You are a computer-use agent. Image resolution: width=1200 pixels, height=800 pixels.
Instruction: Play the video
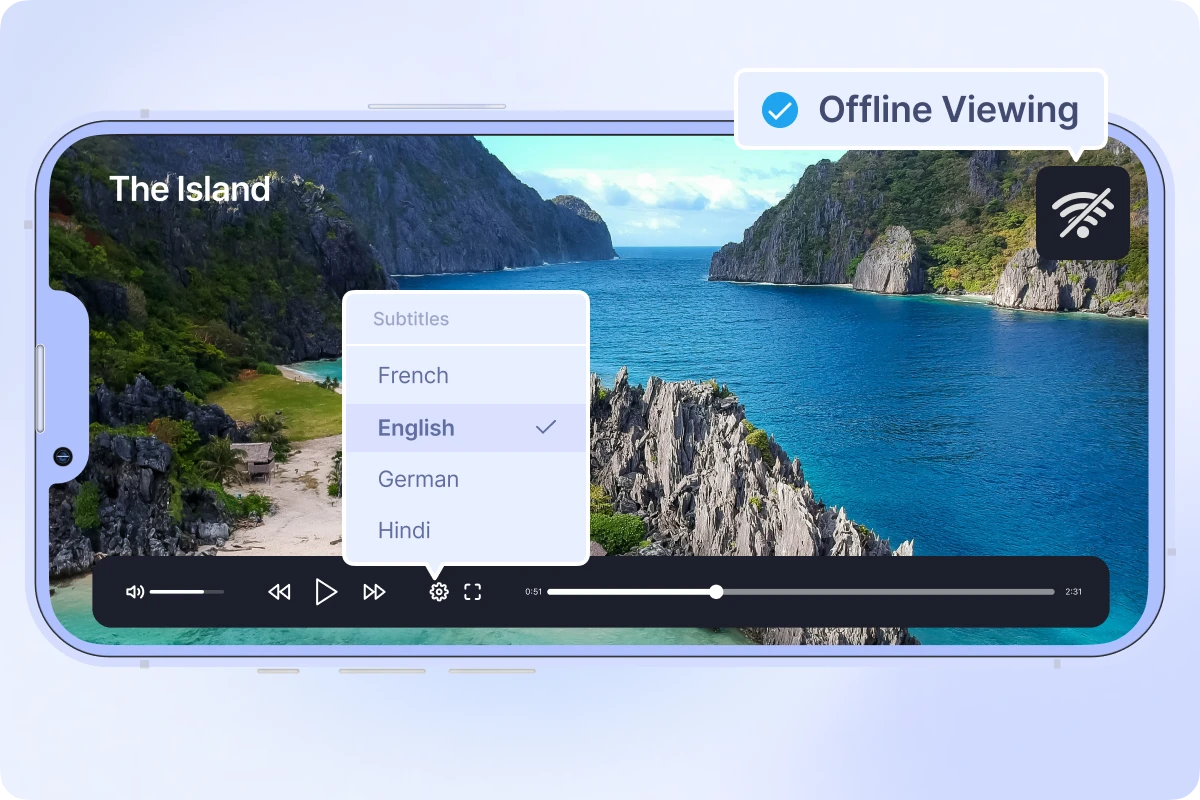point(326,592)
